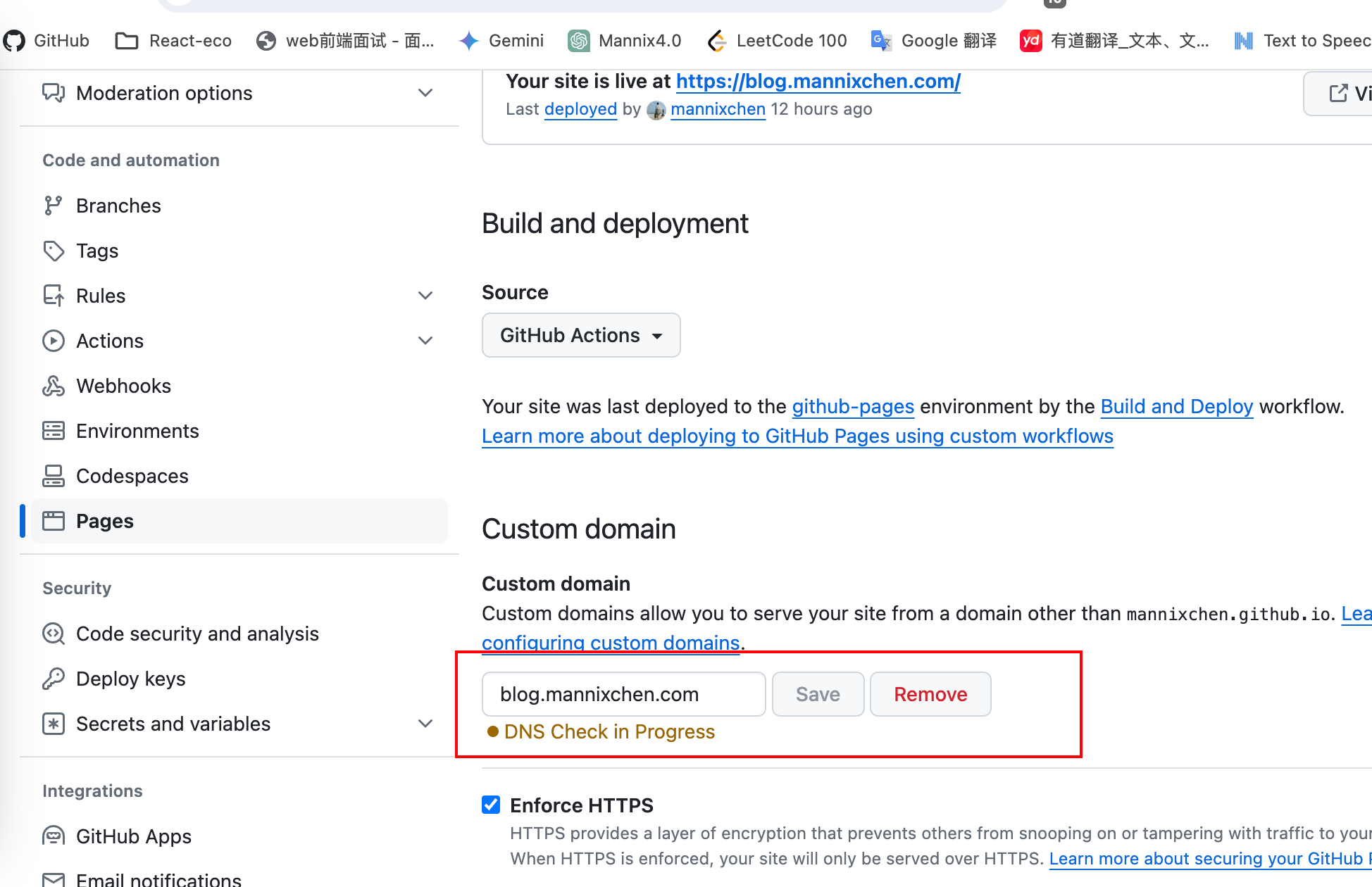The width and height of the screenshot is (1372, 887).
Task: Open the github-pages environment link
Action: 853,407
